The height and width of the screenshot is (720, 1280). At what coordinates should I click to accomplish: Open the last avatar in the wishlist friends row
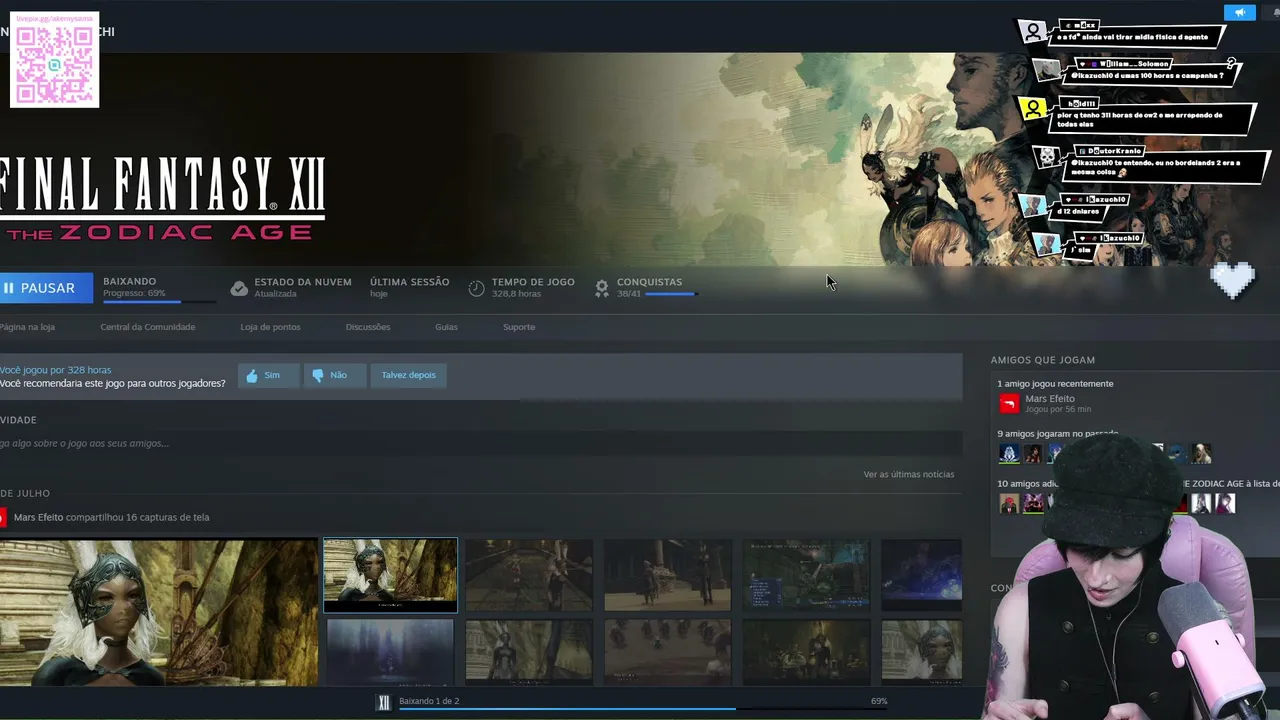pyautogui.click(x=1225, y=503)
